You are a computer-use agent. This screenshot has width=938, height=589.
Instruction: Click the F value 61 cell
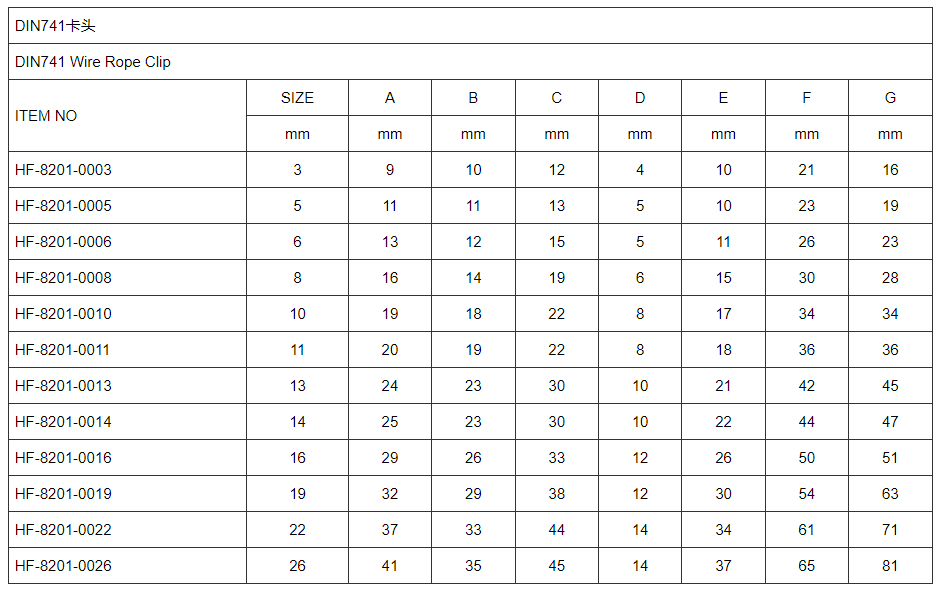807,530
